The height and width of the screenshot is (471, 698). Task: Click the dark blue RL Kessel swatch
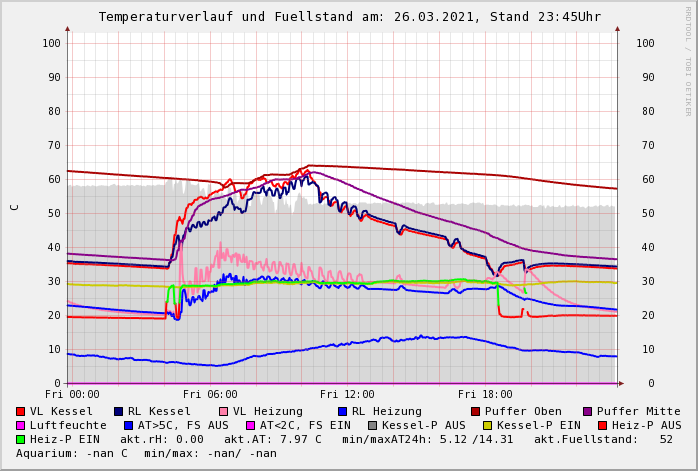[119, 411]
